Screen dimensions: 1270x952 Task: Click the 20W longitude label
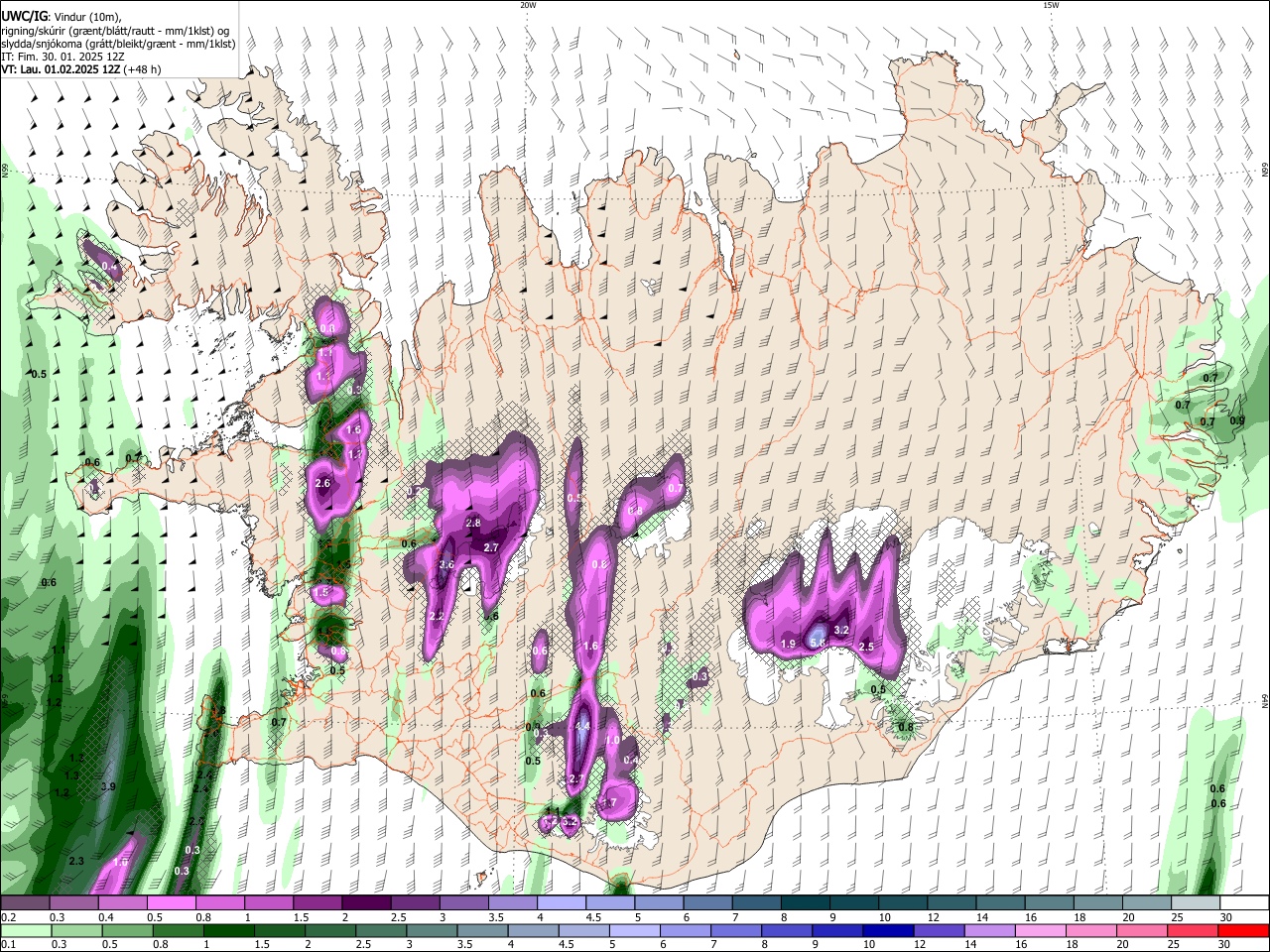tap(528, 5)
